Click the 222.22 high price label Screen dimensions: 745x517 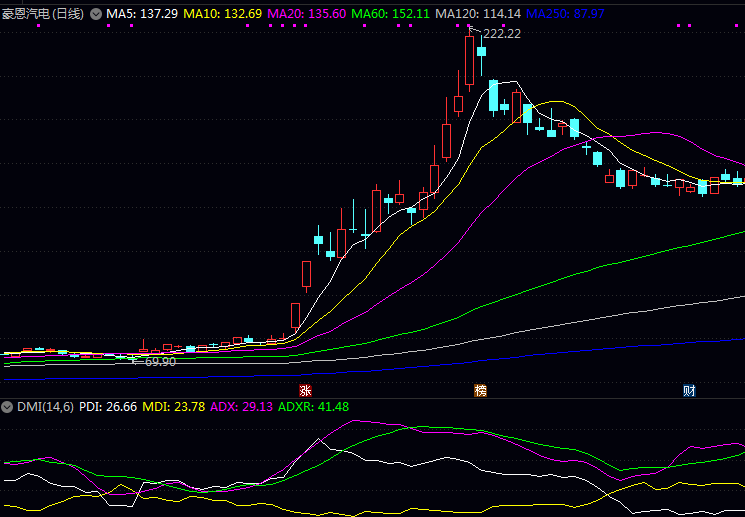click(502, 34)
